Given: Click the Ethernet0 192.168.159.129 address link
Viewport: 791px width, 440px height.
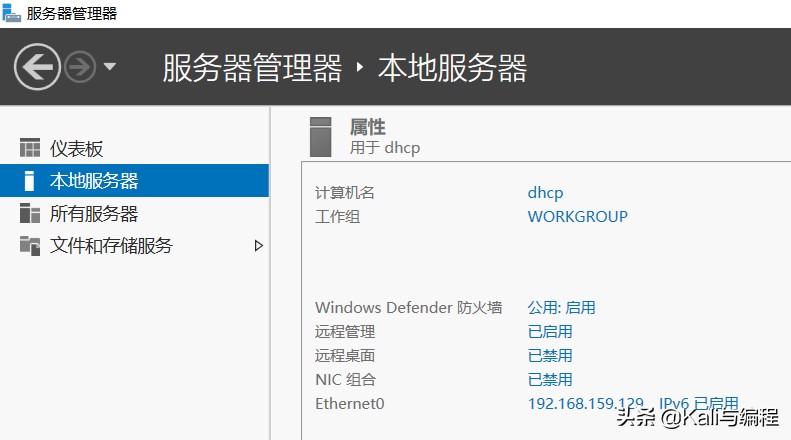Looking at the screenshot, I should [633, 404].
